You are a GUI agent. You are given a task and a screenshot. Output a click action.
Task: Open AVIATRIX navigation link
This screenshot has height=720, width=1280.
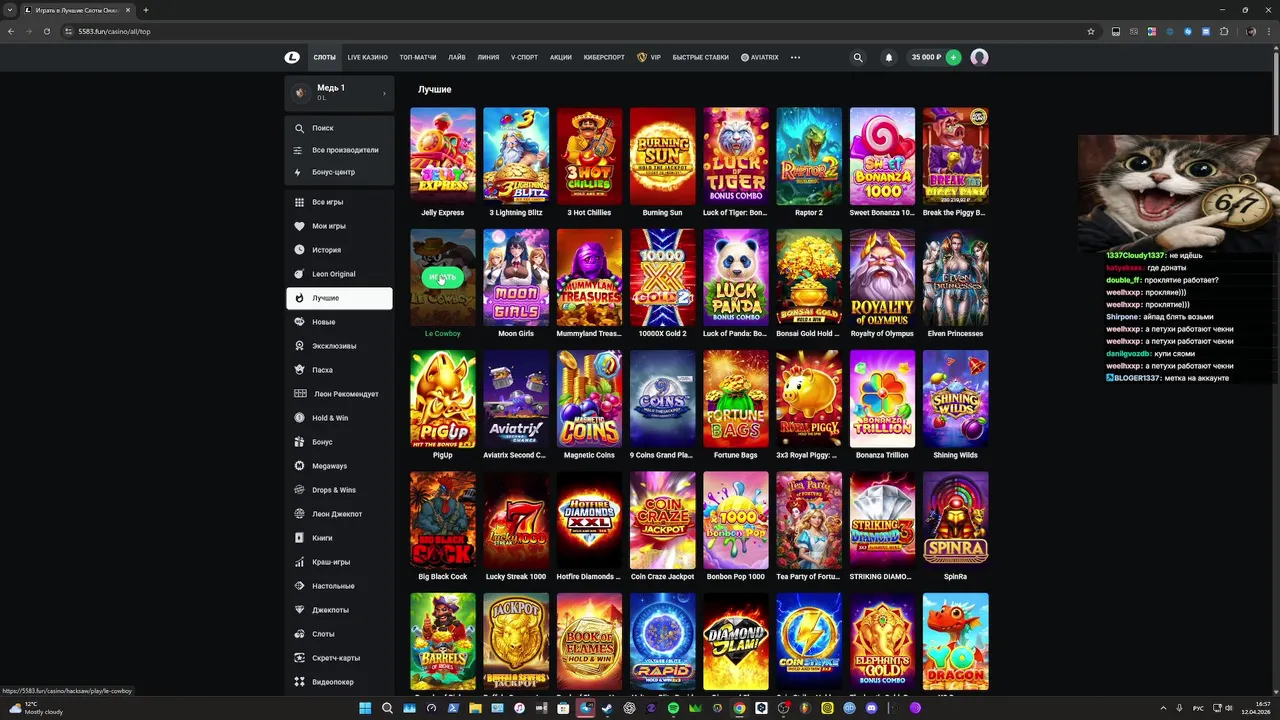[x=760, y=58]
